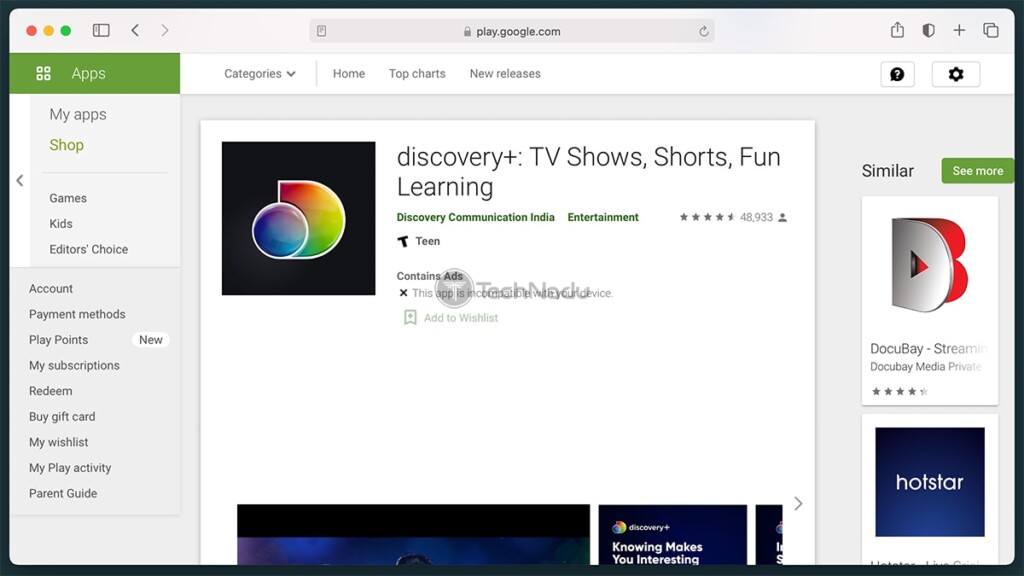Open Google Play settings gear
This screenshot has height=576, width=1024.
956,74
